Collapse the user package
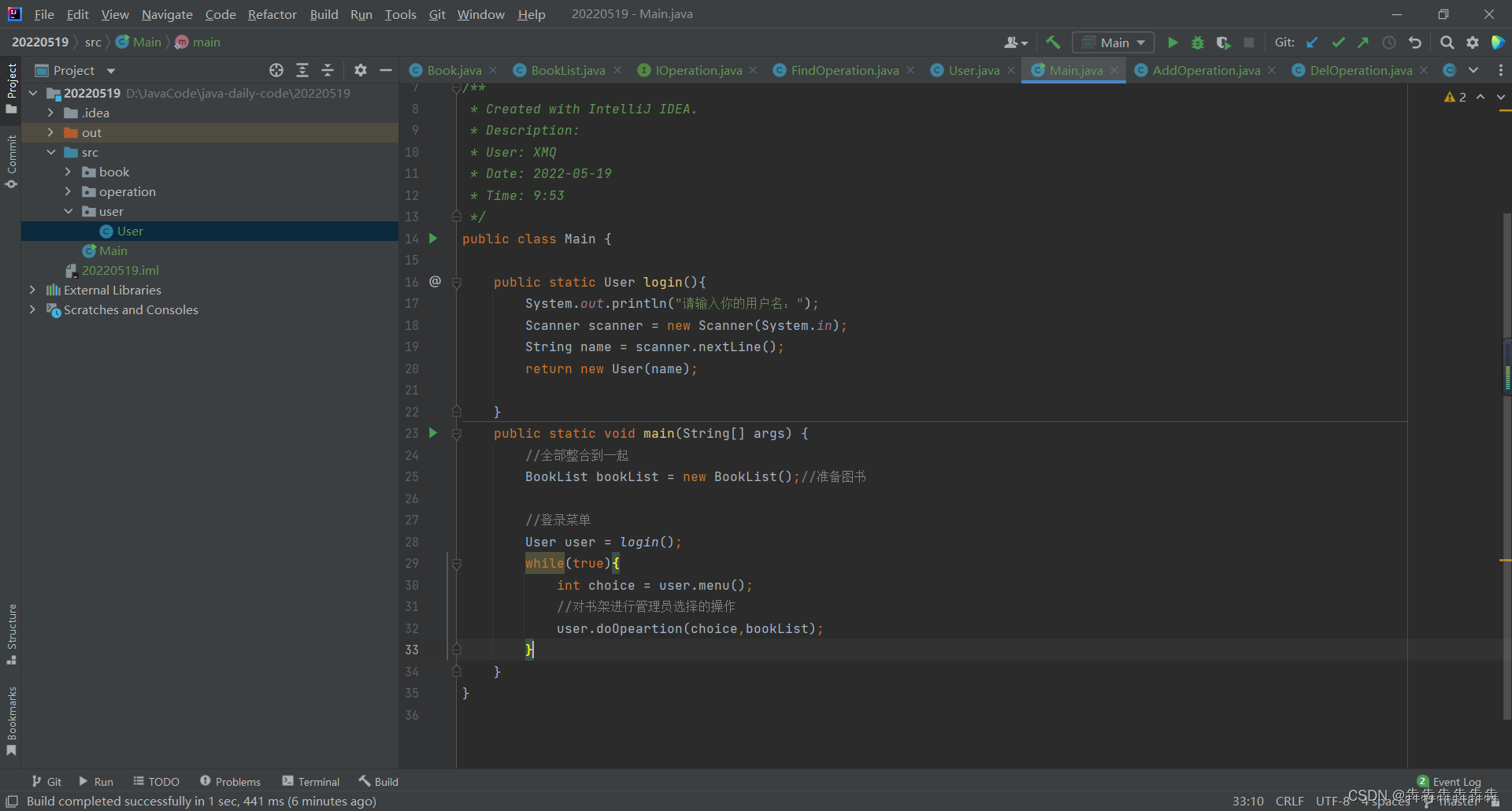The image size is (1512, 811). tap(68, 211)
